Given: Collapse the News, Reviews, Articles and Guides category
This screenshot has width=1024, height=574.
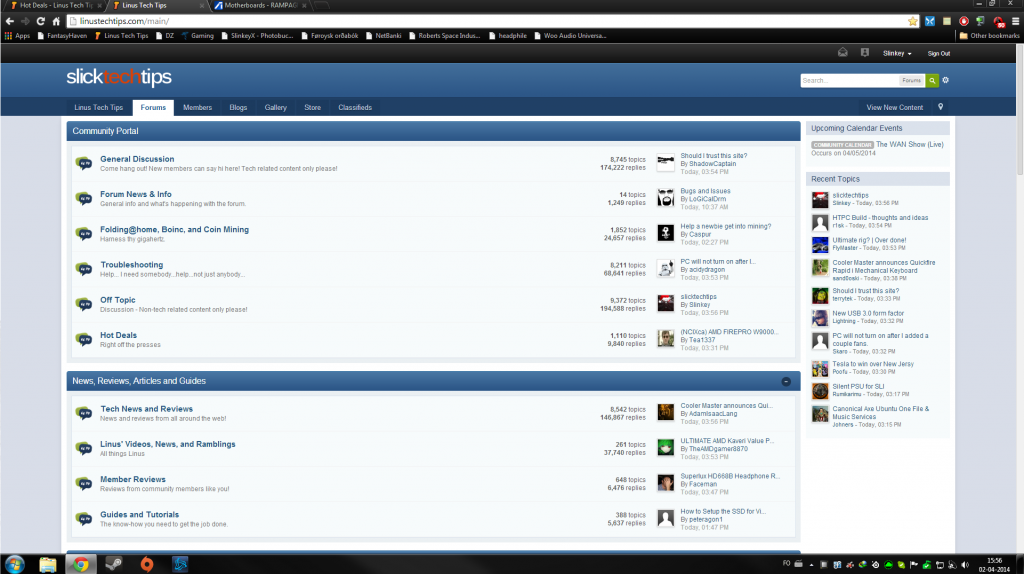Looking at the screenshot, I should 786,381.
